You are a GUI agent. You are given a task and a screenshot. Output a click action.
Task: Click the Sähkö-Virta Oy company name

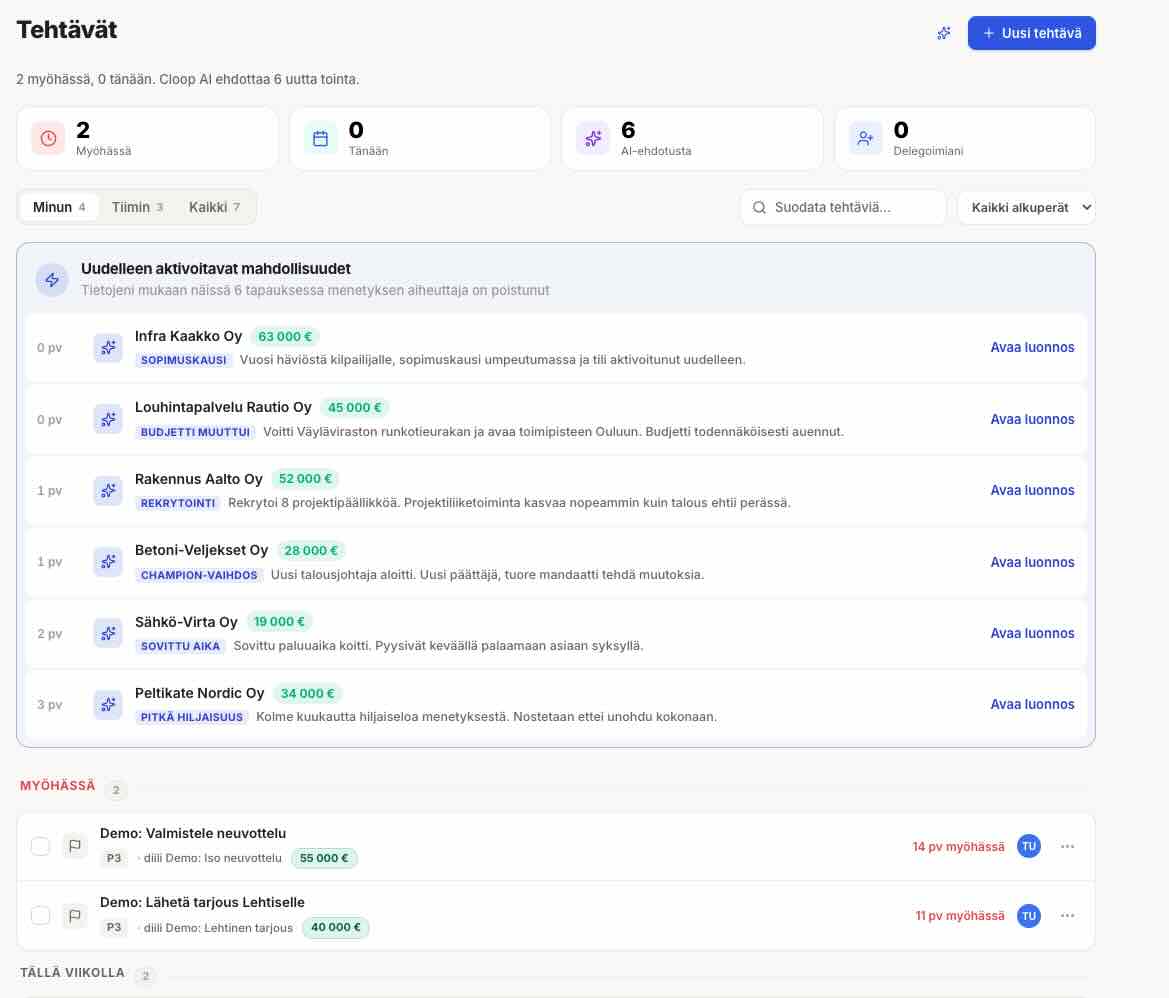pyautogui.click(x=186, y=622)
